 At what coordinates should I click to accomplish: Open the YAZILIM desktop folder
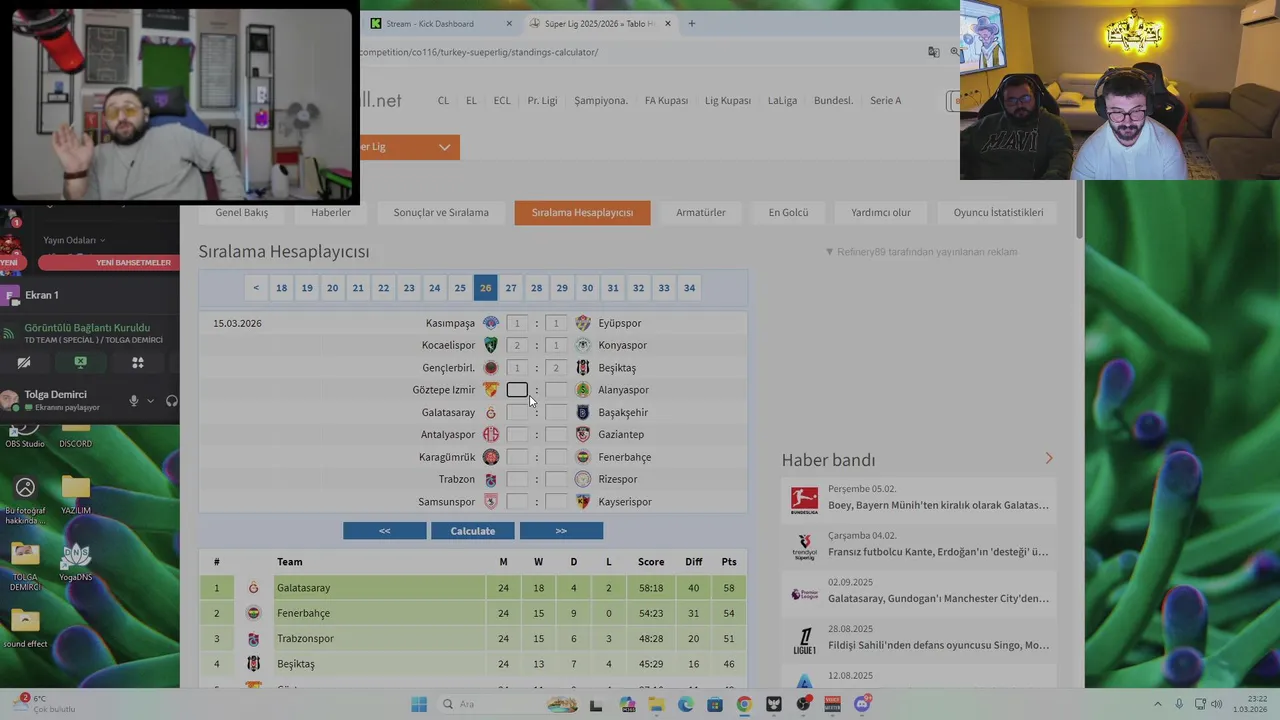coord(76,493)
